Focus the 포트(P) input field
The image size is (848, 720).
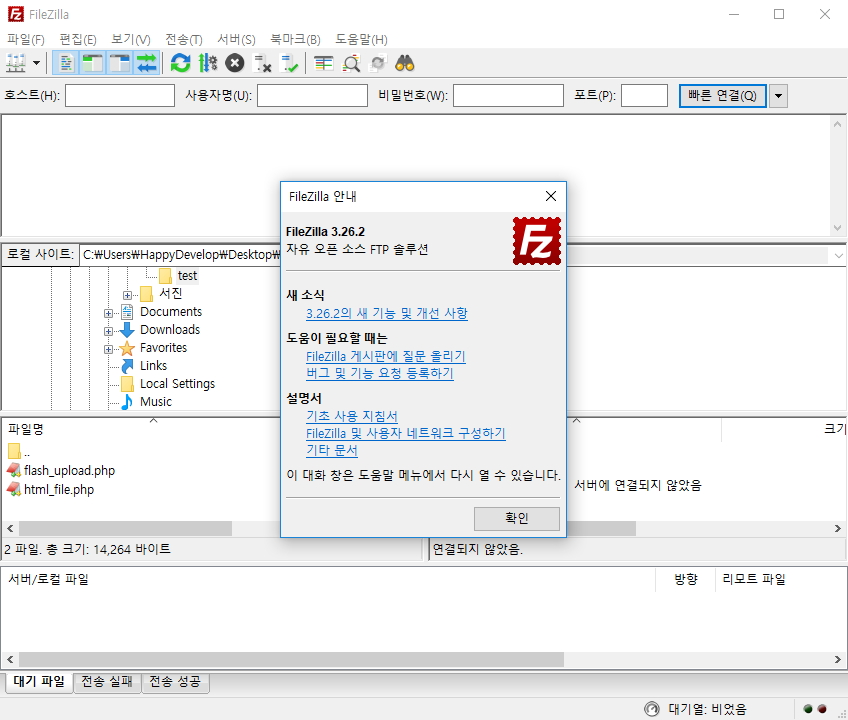[x=644, y=96]
